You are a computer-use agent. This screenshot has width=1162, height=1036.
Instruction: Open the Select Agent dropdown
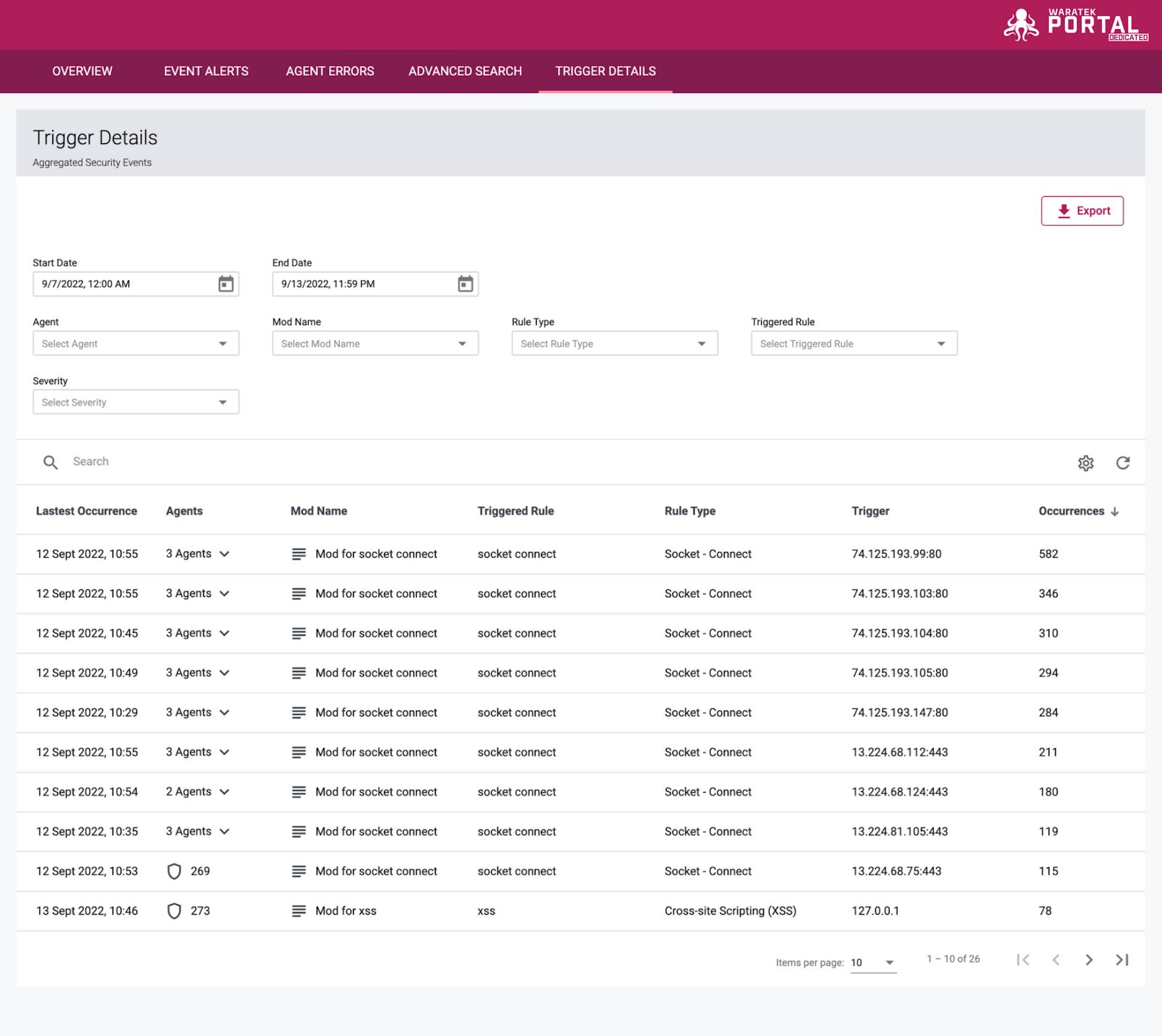click(x=136, y=344)
